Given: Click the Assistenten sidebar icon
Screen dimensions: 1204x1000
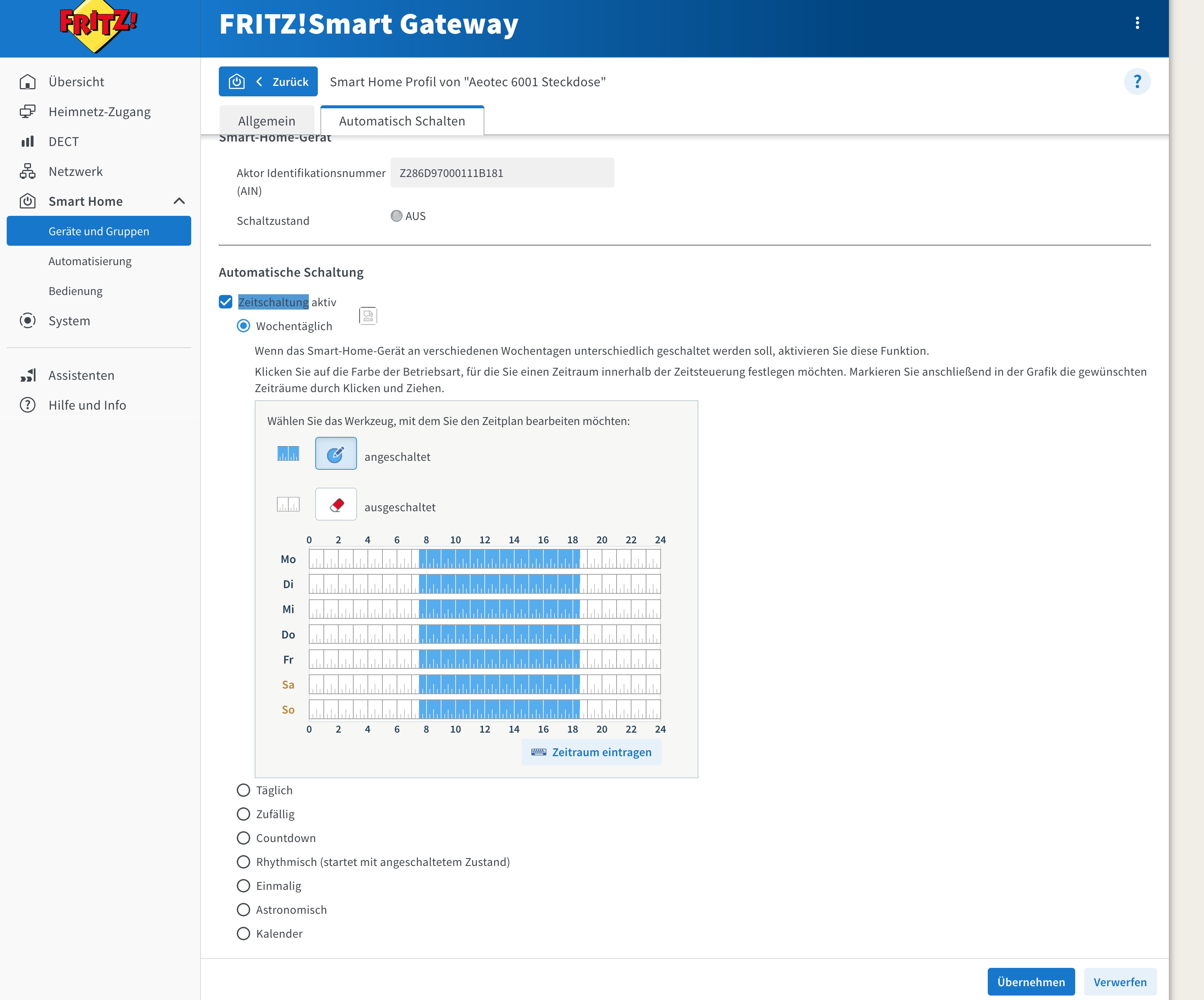Looking at the screenshot, I should point(28,375).
